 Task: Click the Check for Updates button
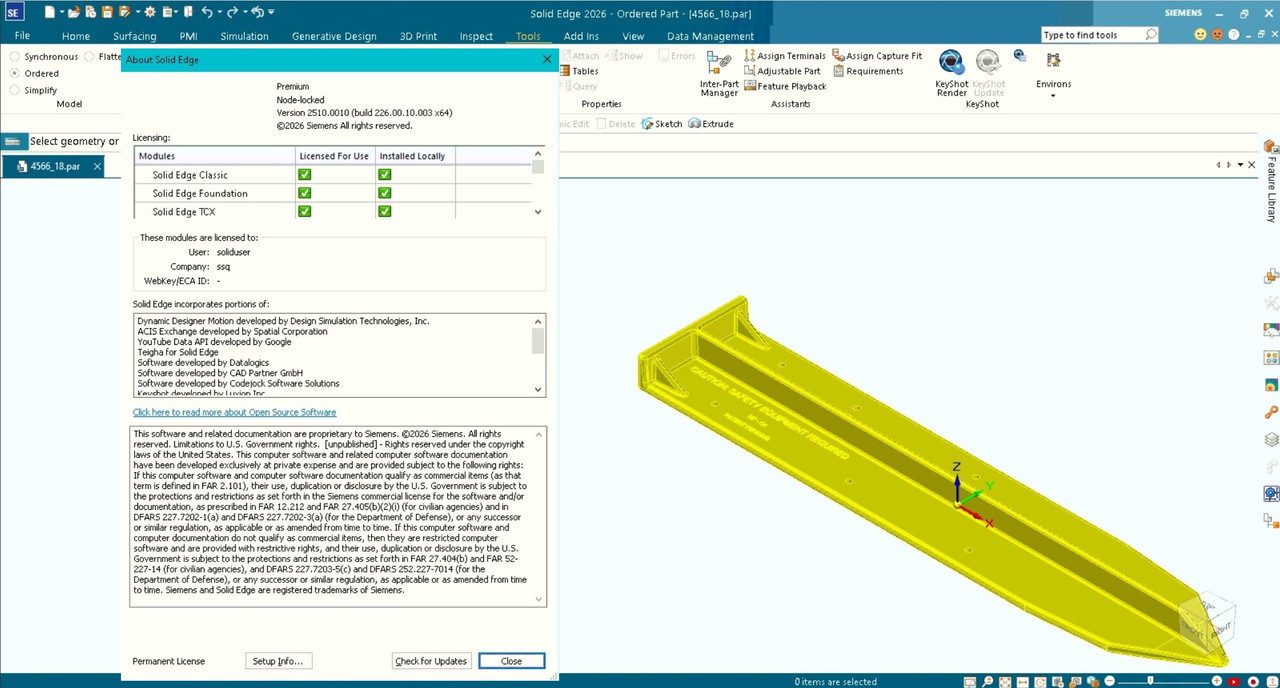coord(431,661)
